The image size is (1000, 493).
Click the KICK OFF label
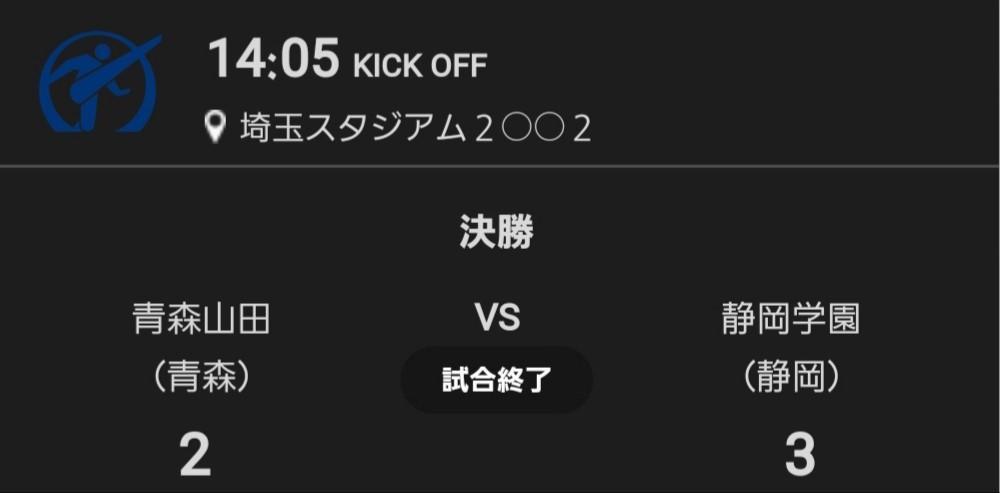[420, 66]
